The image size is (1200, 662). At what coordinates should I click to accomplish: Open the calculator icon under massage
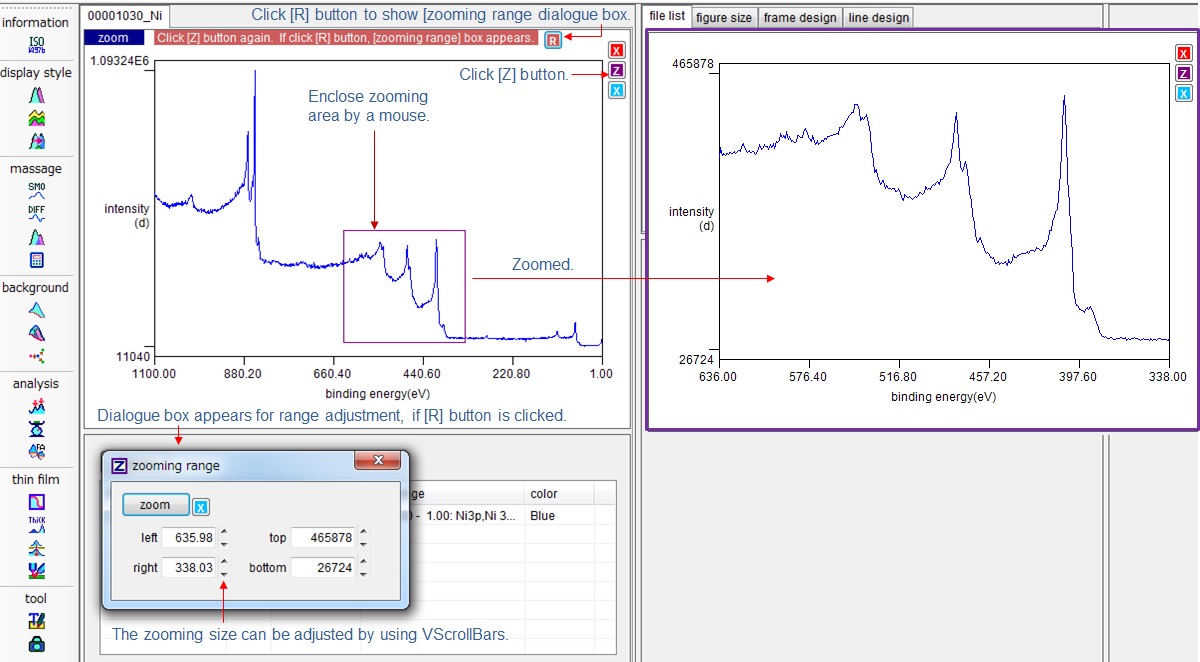coord(36,260)
